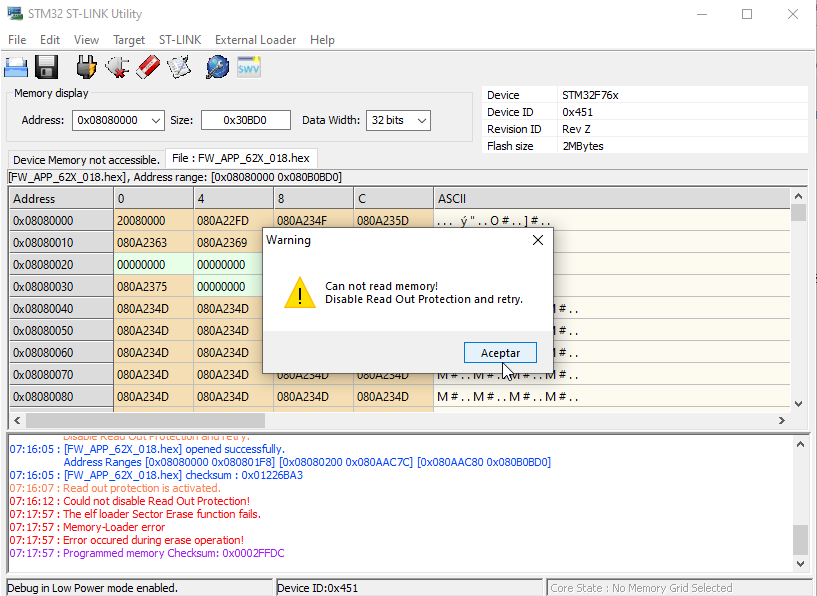Open the File menu
Screen dimensions: 817x596
click(17, 40)
